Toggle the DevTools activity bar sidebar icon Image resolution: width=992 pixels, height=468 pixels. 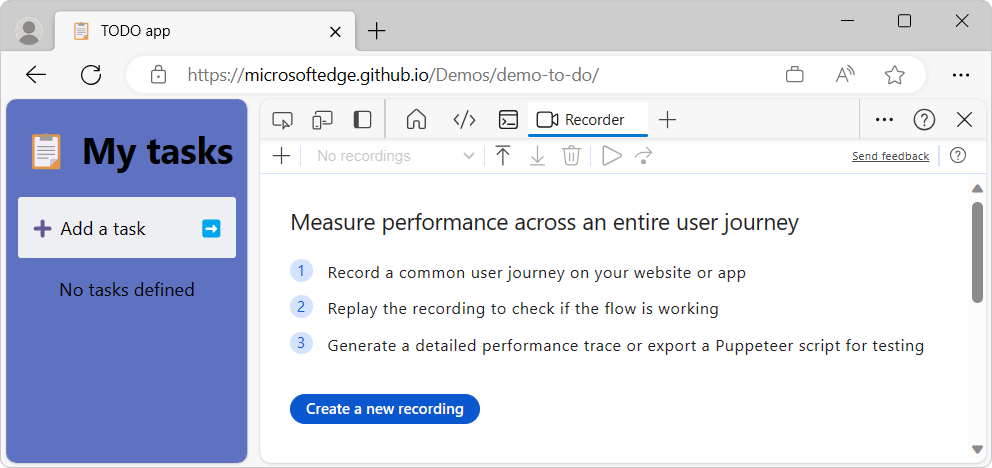coord(363,120)
